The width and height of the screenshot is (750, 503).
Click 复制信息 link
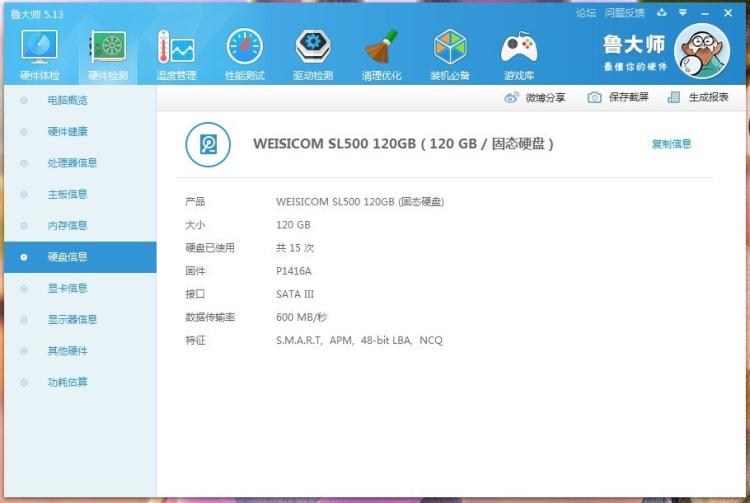tap(672, 144)
